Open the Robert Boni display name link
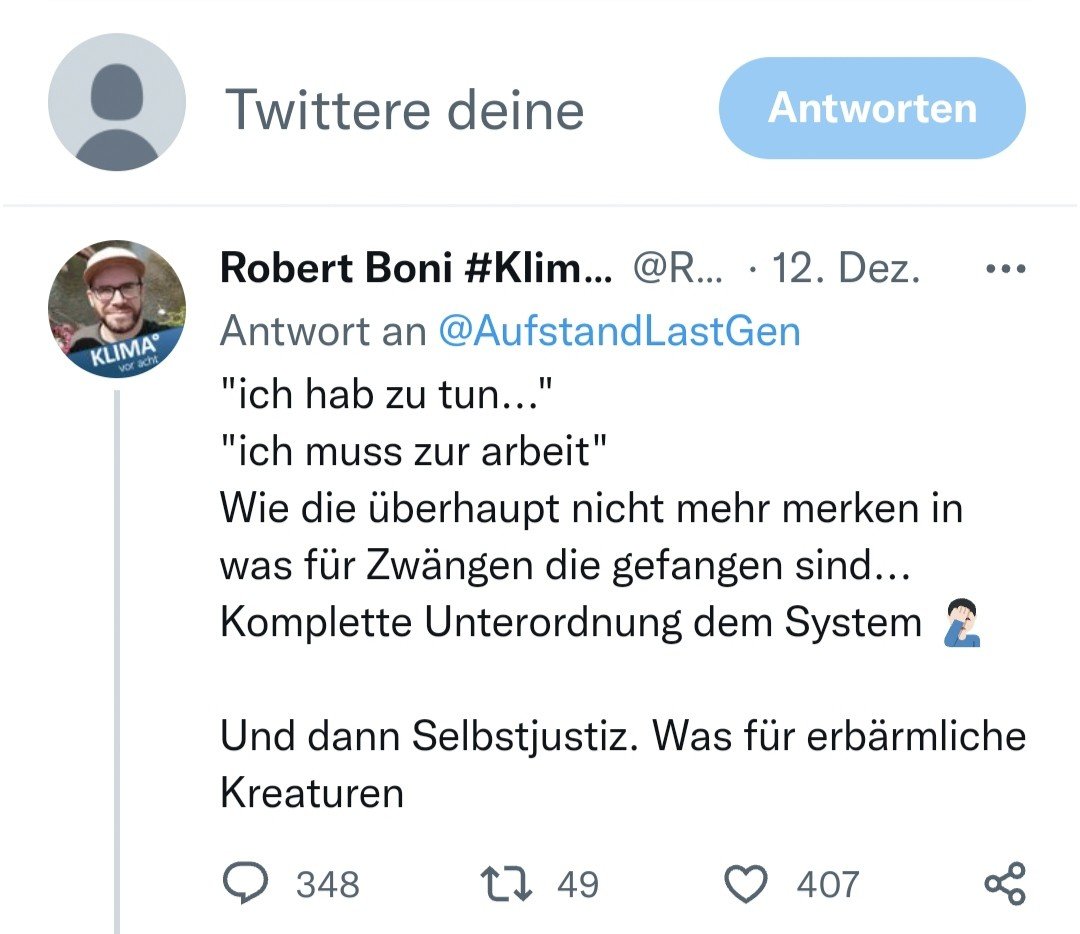This screenshot has width=1080, height=934. click(416, 269)
